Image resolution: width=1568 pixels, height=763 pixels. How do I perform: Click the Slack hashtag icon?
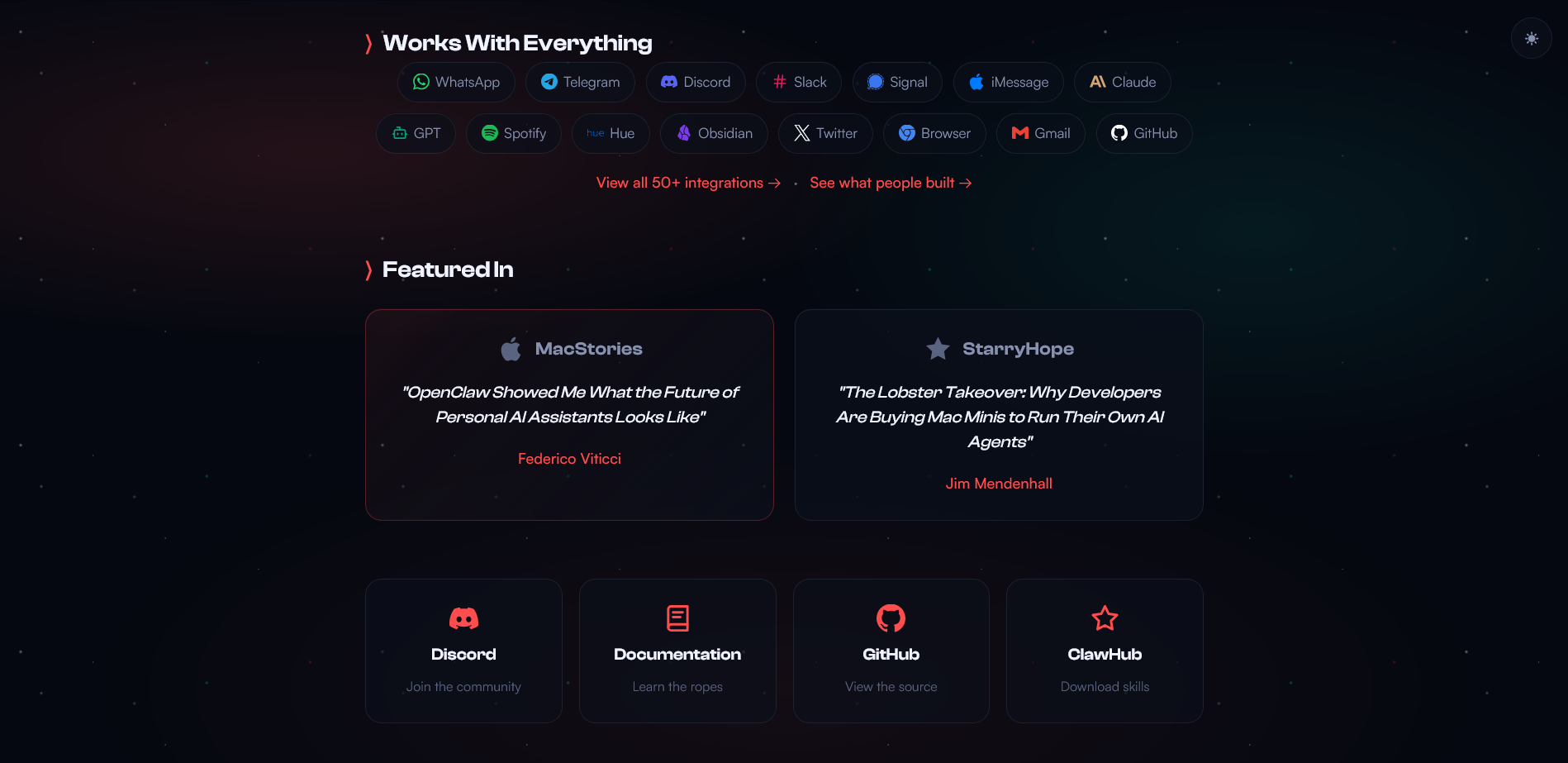(780, 82)
